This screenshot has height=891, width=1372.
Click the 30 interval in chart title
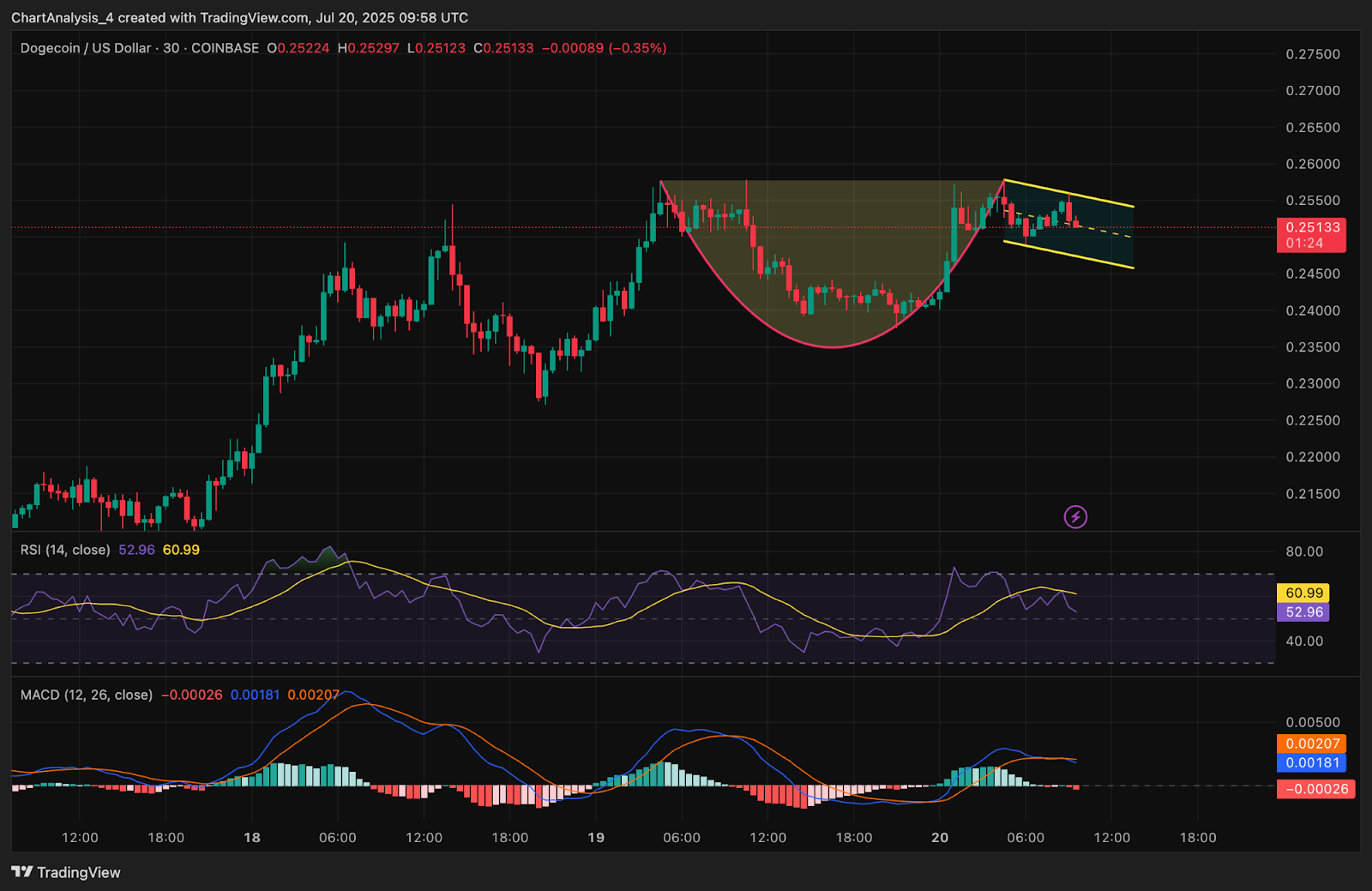pyautogui.click(x=171, y=48)
